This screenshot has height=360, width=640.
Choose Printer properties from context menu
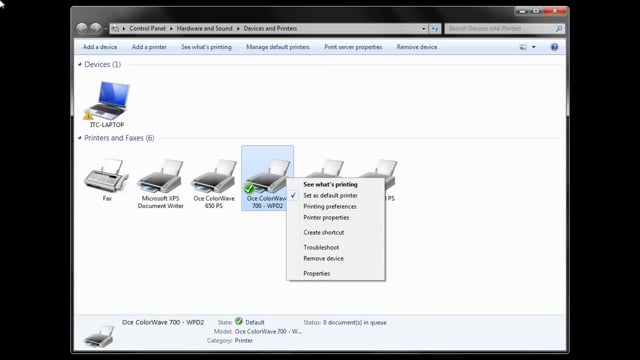tap(336, 218)
